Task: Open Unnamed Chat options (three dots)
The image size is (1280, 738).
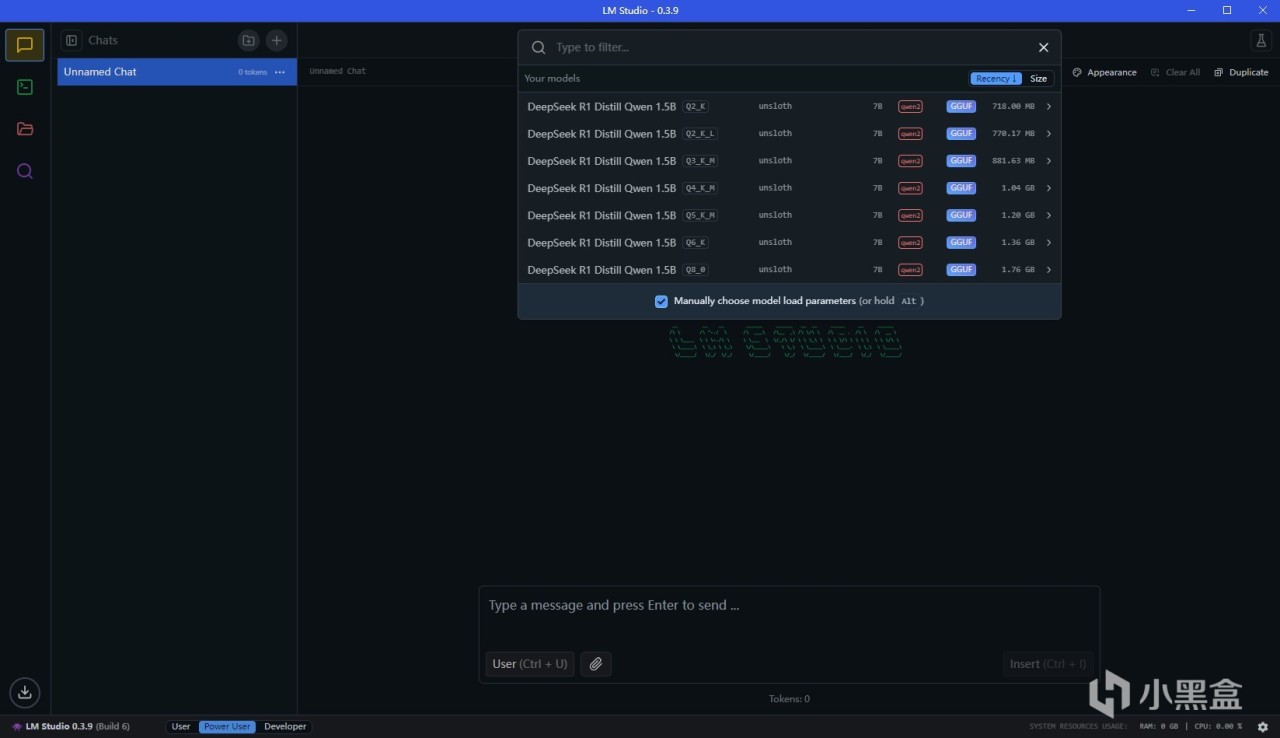Action: coord(280,72)
